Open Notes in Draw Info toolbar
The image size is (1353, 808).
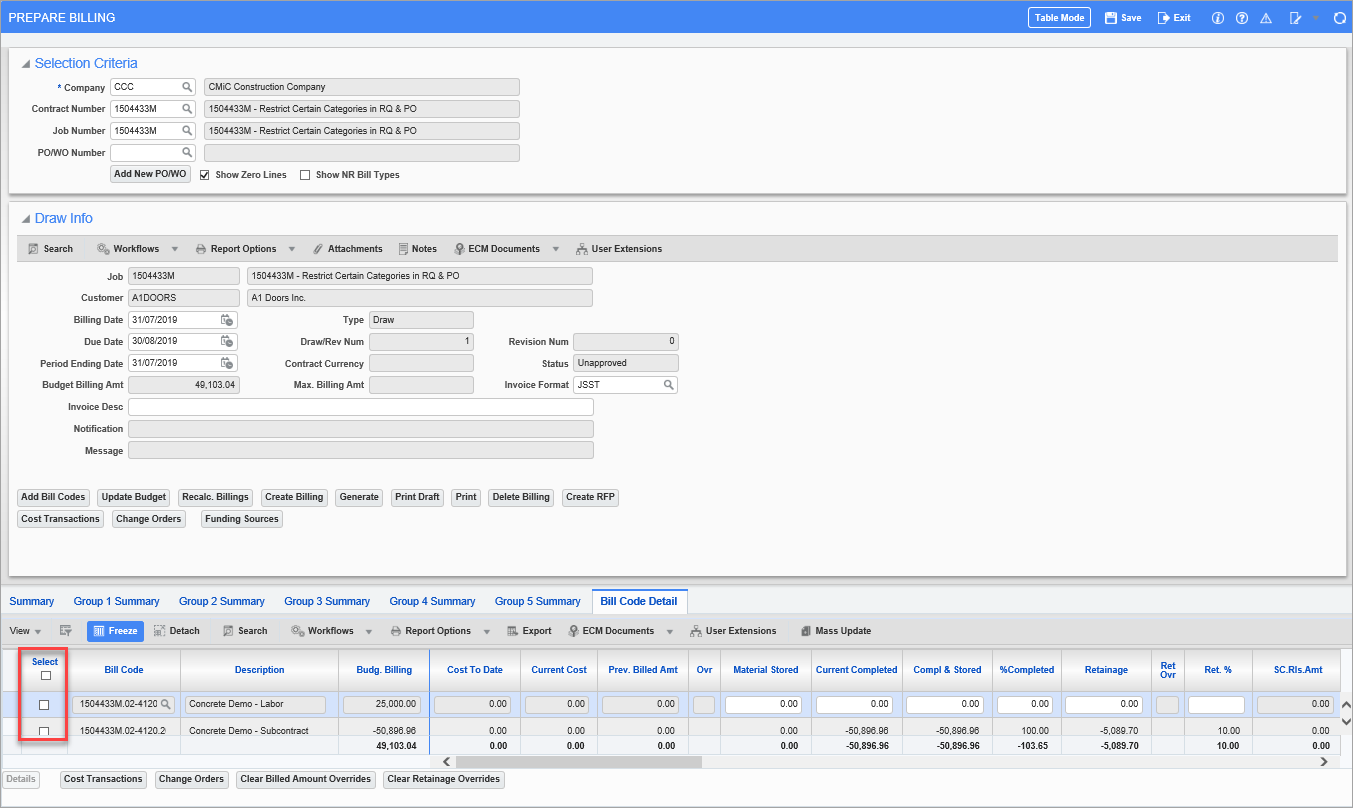click(x=417, y=249)
